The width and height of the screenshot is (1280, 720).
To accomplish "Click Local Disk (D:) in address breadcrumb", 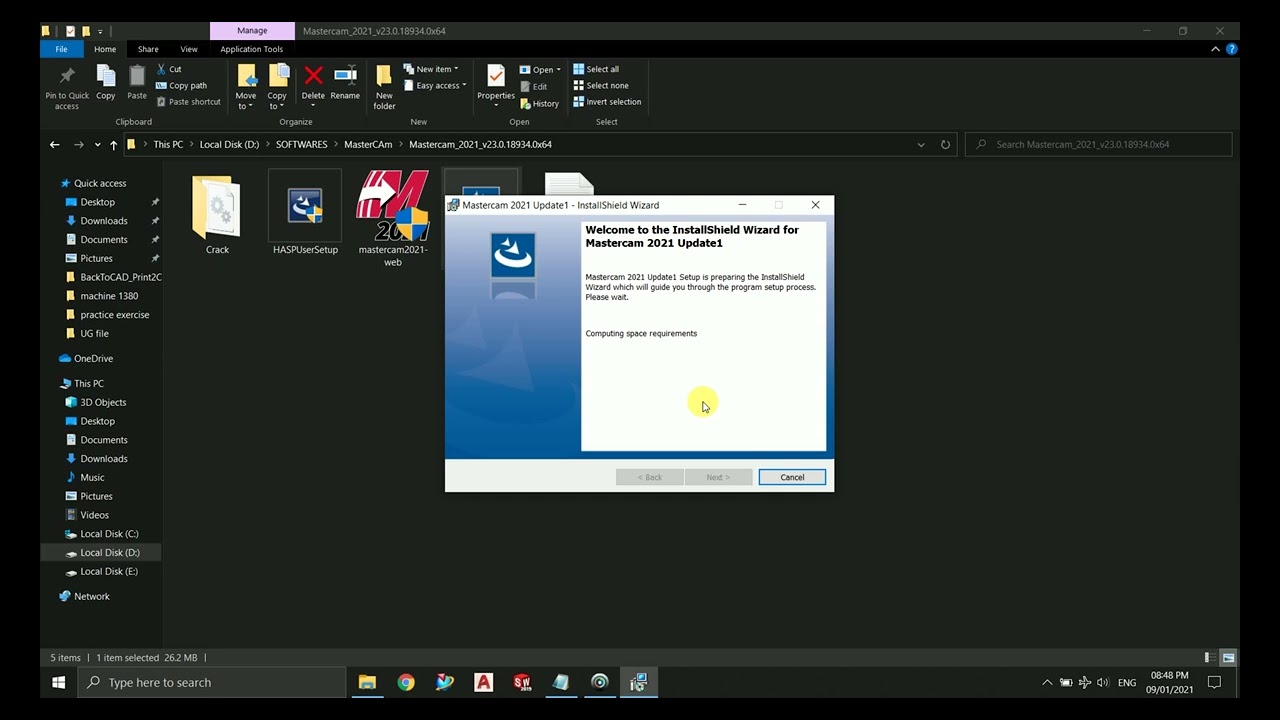I will (229, 144).
